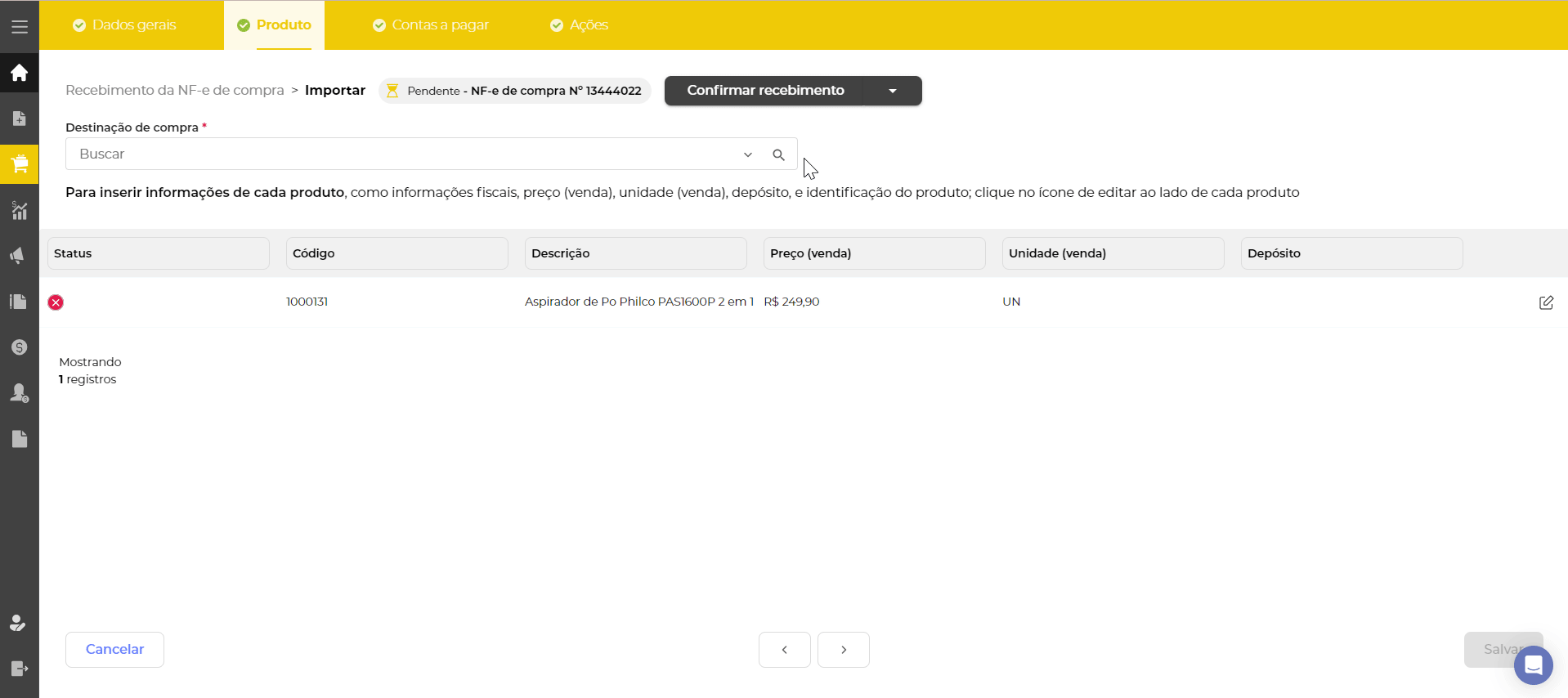Go to the Home icon in the sidebar
Image resolution: width=1568 pixels, height=698 pixels.
20,73
